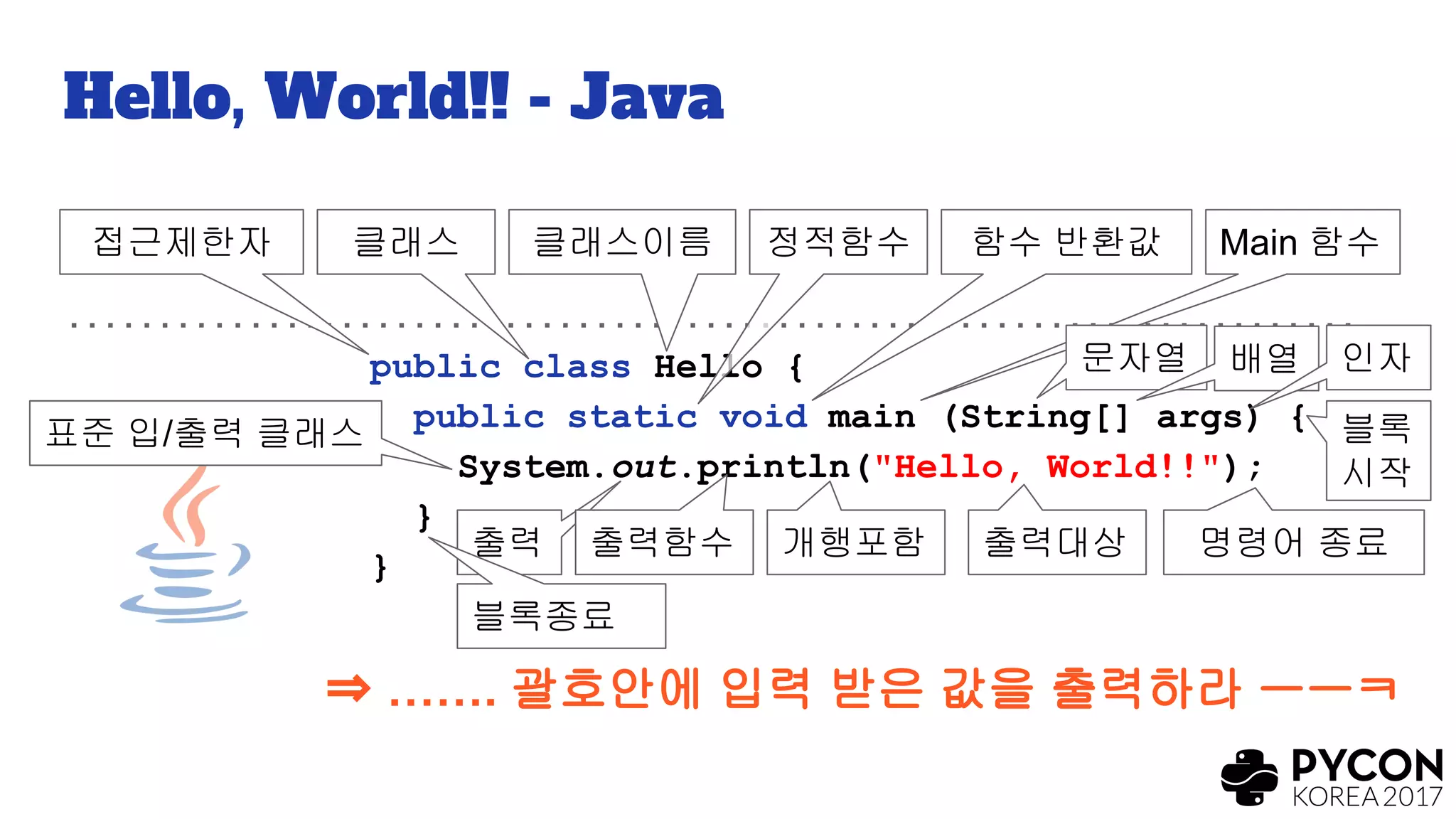Select the '출력함수' callout box
Viewport: 1456px width, 819px height.
(x=664, y=542)
